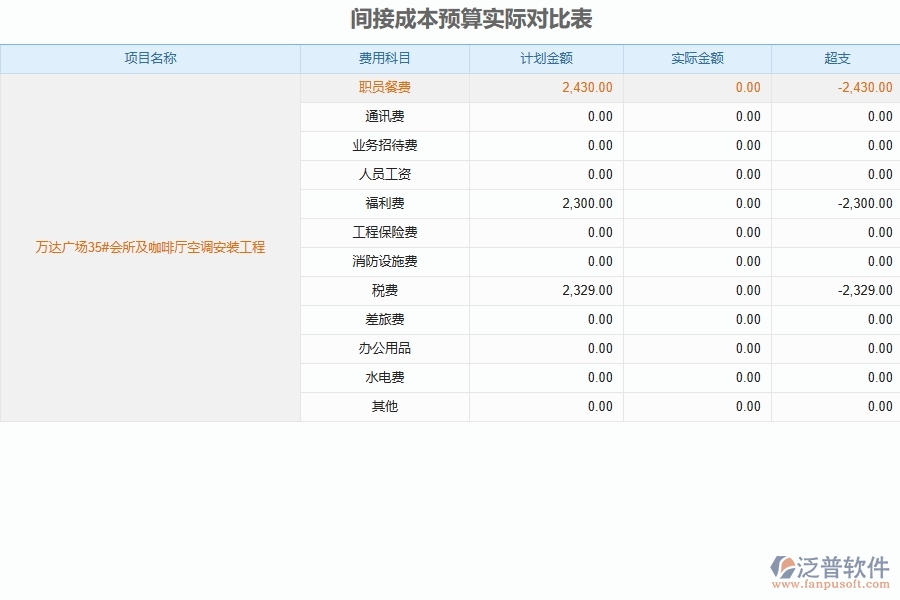900x600 pixels.
Task: Sort by the 计划金额 column header
Action: pyautogui.click(x=546, y=58)
